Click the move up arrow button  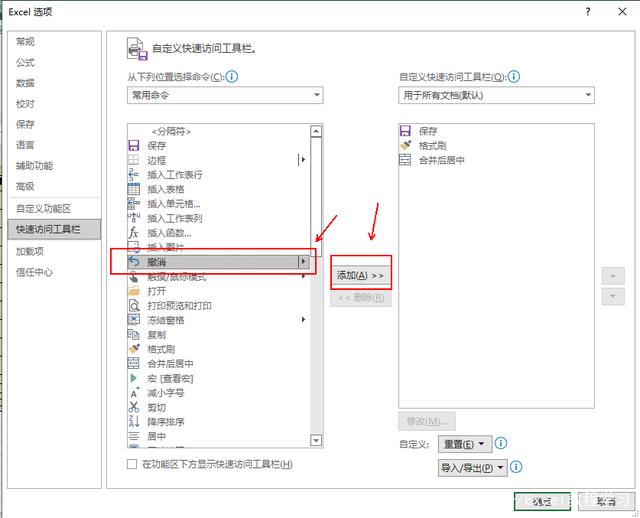613,276
